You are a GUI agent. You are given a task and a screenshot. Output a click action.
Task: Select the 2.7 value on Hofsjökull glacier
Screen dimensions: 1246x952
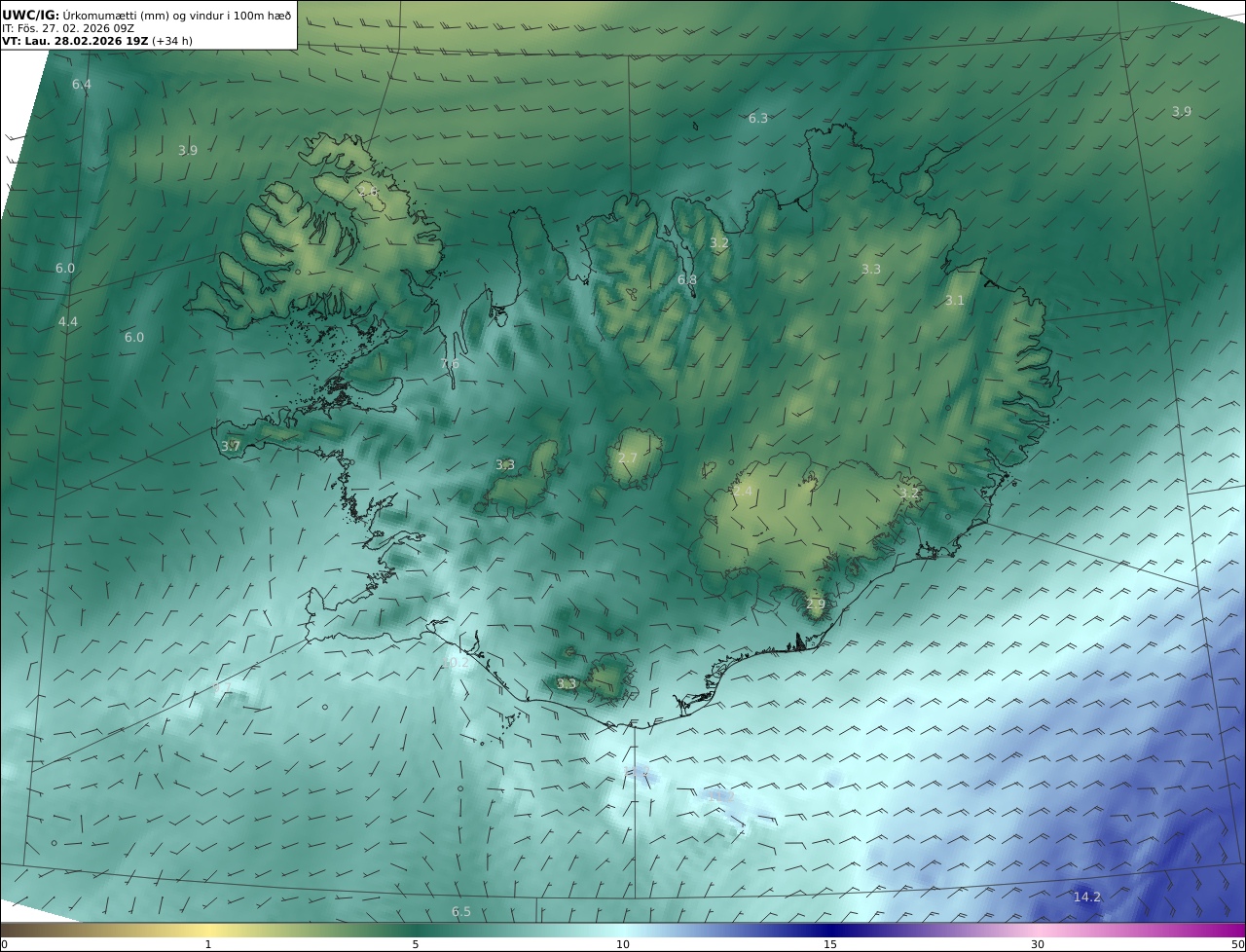point(628,458)
